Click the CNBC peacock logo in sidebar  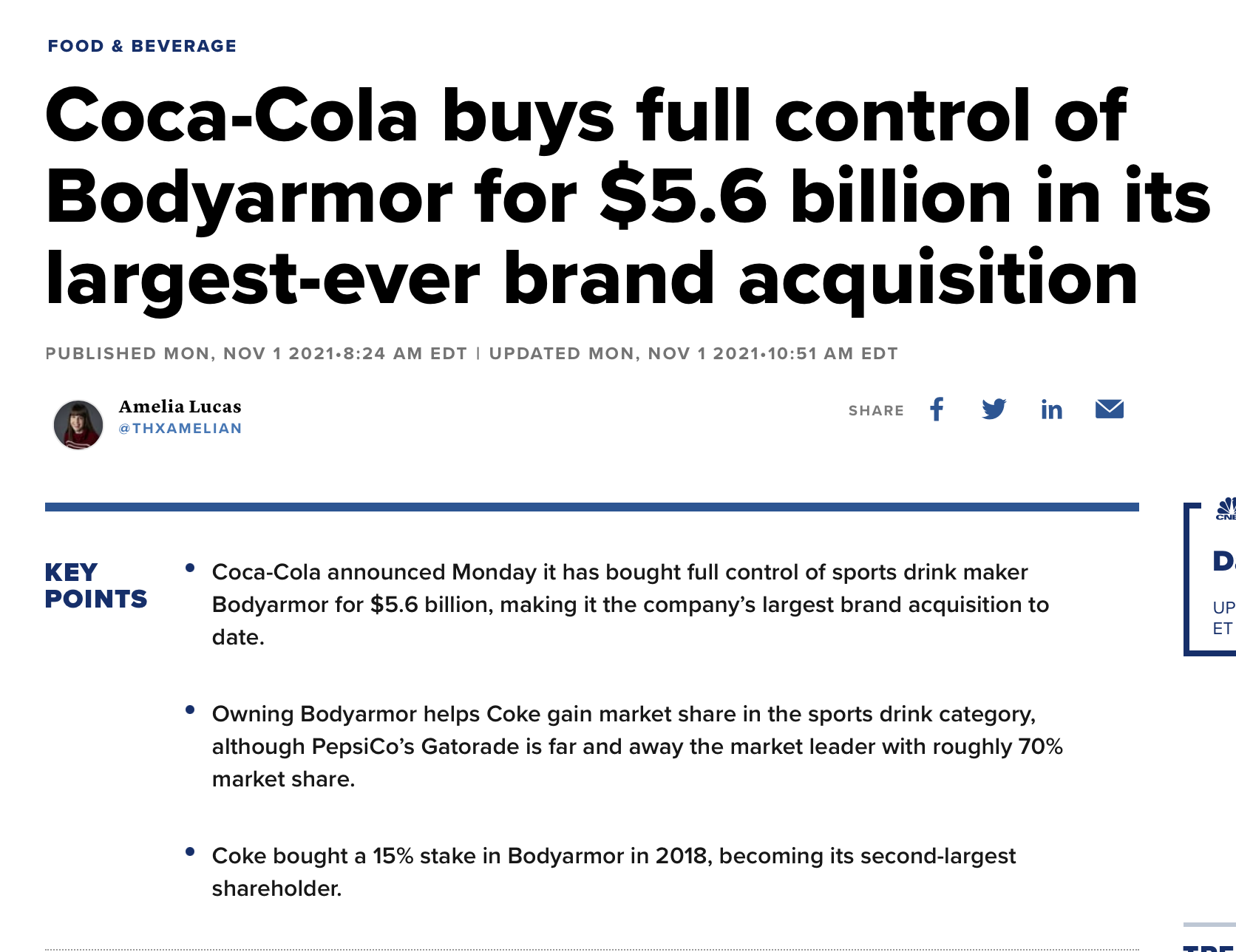point(1226,509)
